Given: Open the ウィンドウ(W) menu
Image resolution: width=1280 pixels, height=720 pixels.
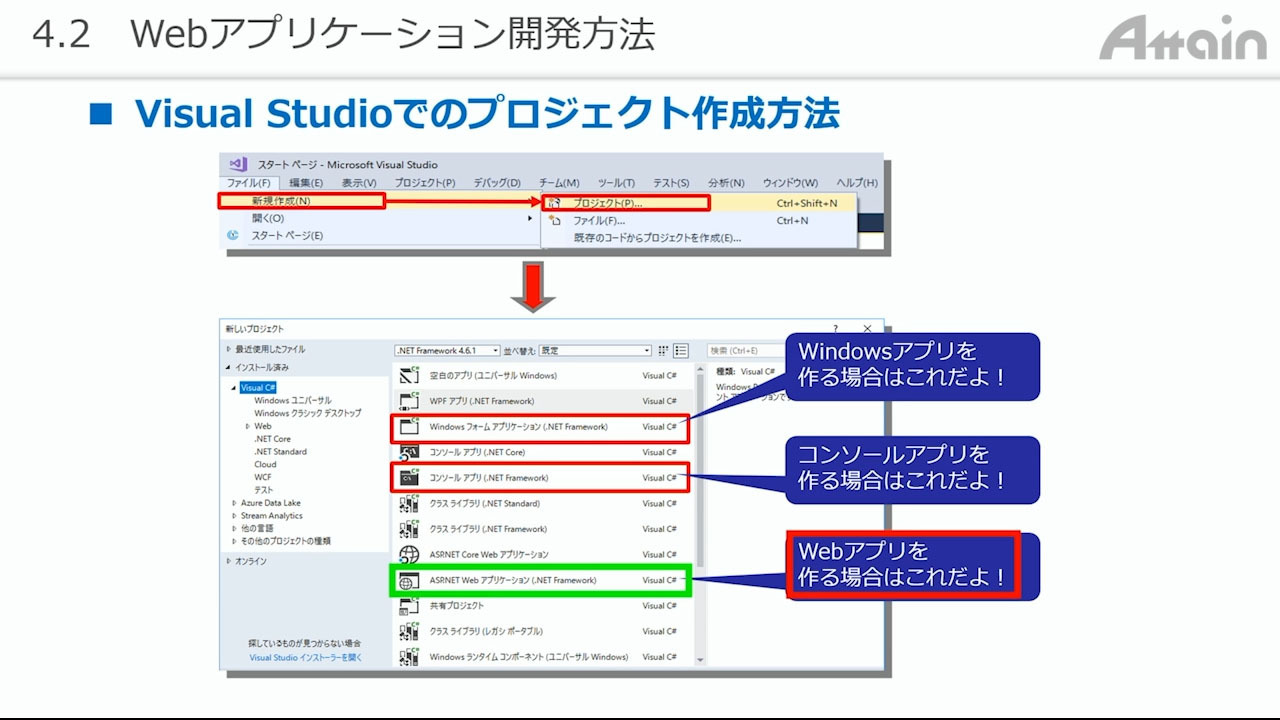Looking at the screenshot, I should [x=790, y=183].
